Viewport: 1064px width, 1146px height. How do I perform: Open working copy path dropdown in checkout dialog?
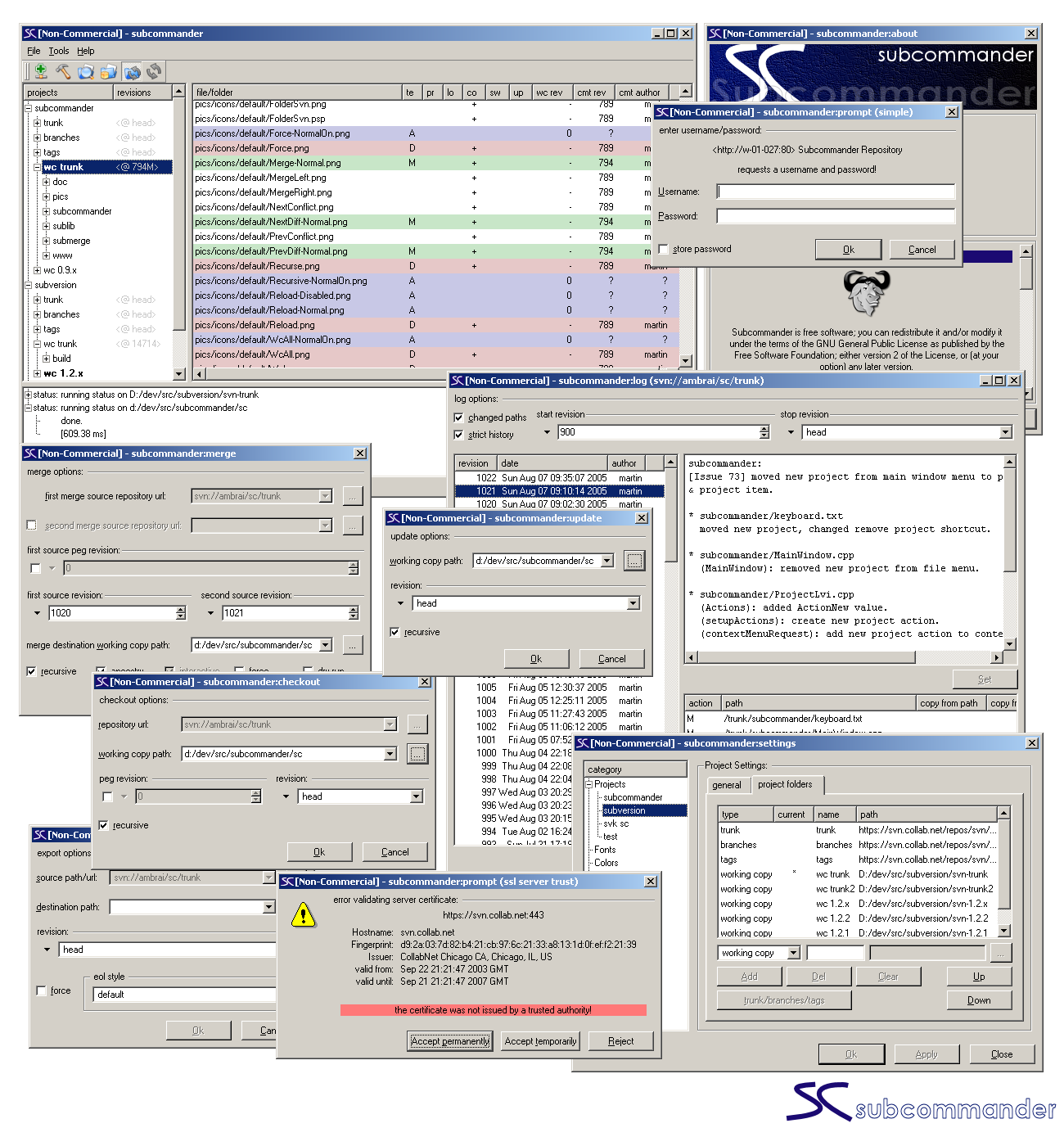[390, 754]
